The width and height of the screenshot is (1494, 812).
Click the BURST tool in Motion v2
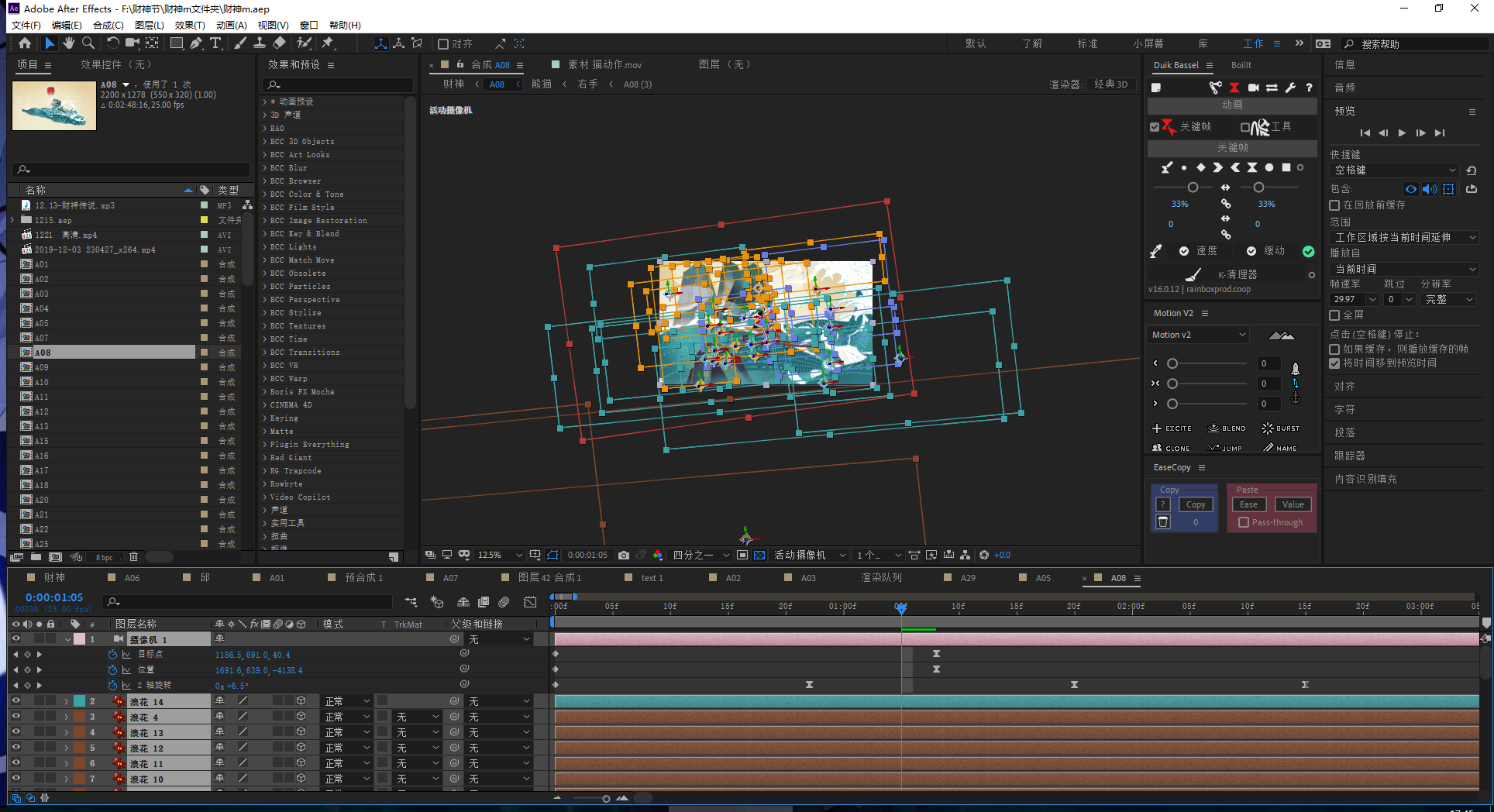1280,428
